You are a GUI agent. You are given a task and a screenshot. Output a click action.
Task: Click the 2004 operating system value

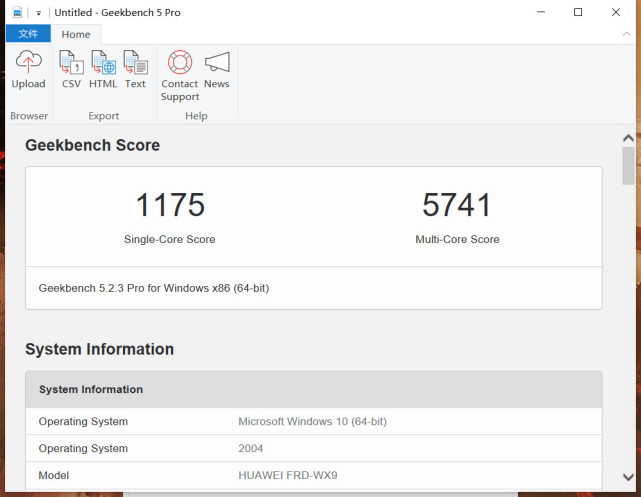pyautogui.click(x=251, y=448)
